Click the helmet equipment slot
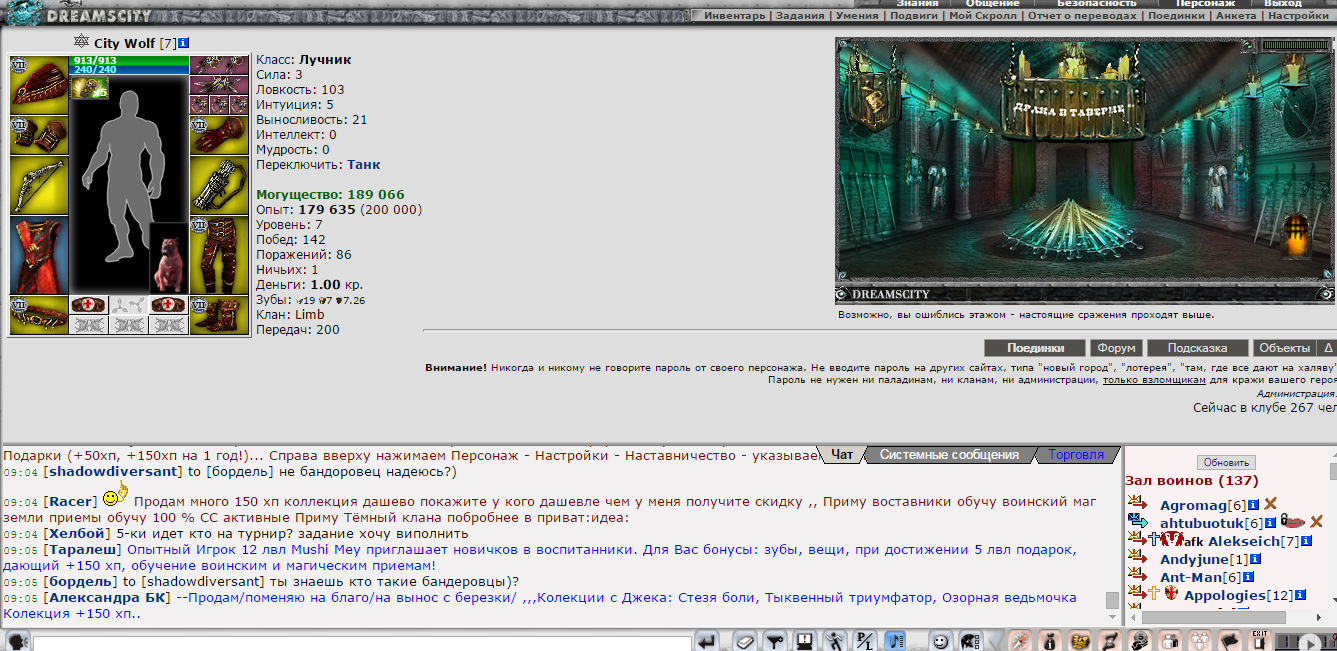The width and height of the screenshot is (1337, 651). pos(39,85)
